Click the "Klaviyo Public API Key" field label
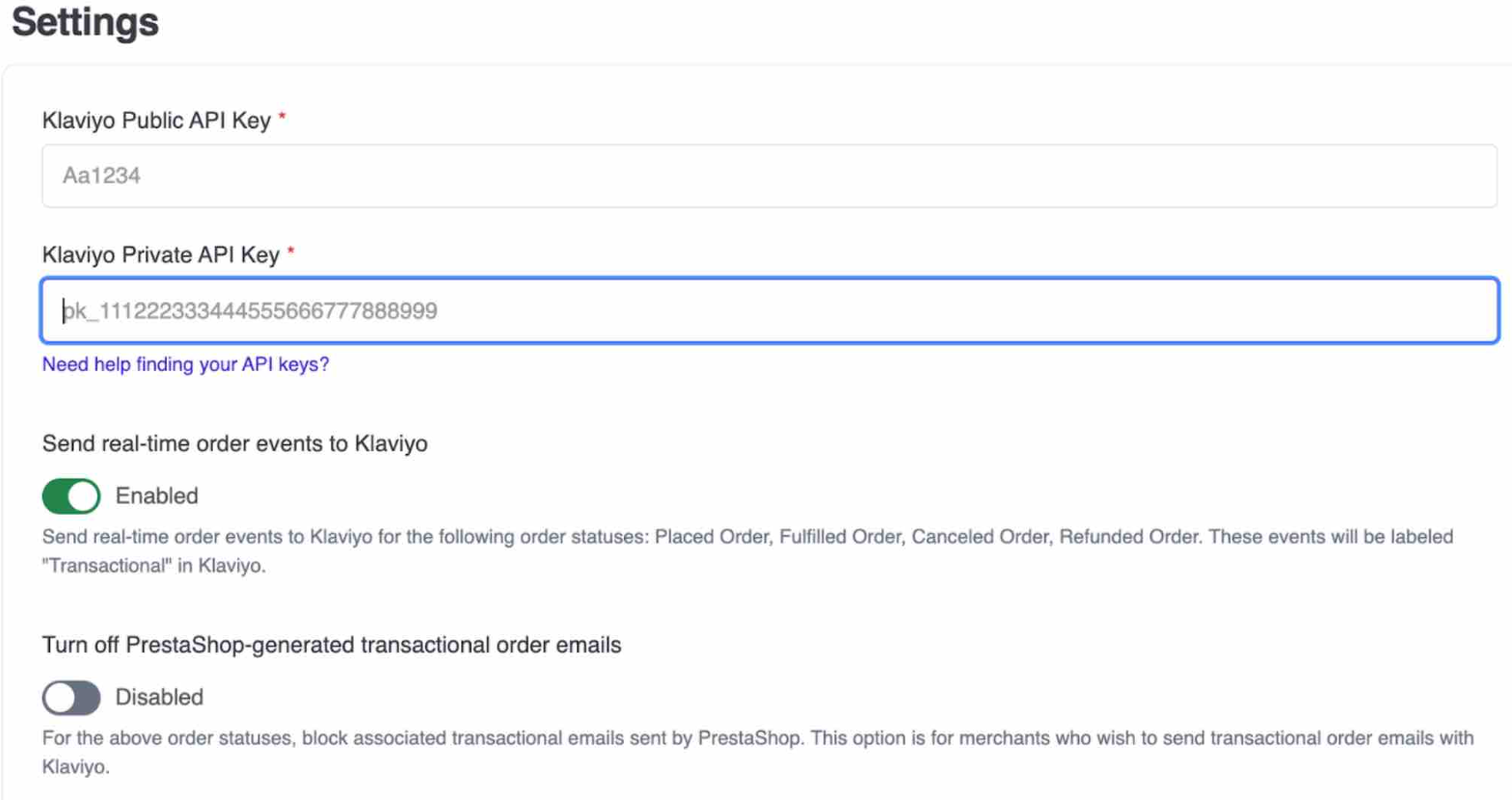 156,120
